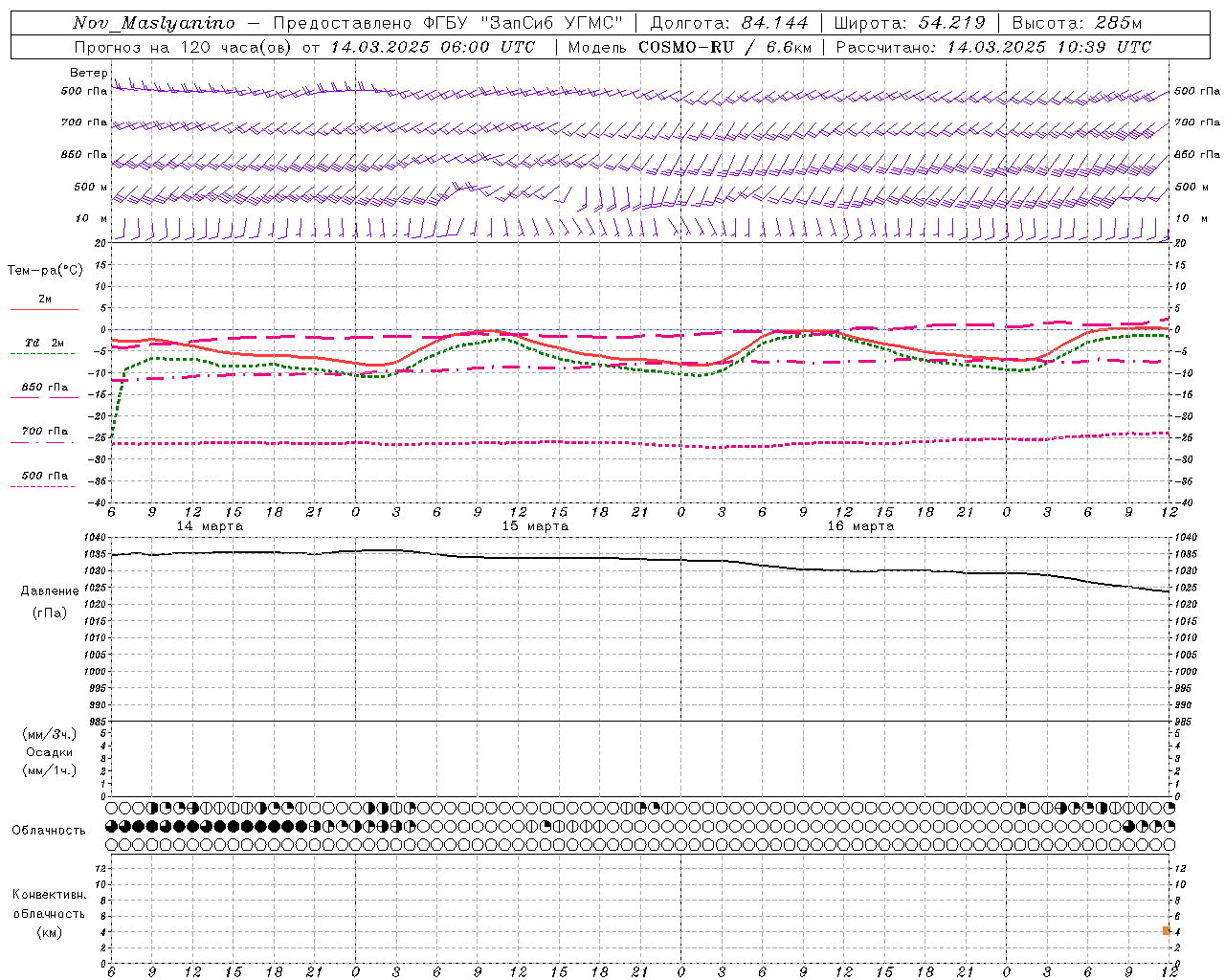The height and width of the screenshot is (980, 1225).
Task: Click the orange convective cloud marker
Action: [x=1167, y=930]
